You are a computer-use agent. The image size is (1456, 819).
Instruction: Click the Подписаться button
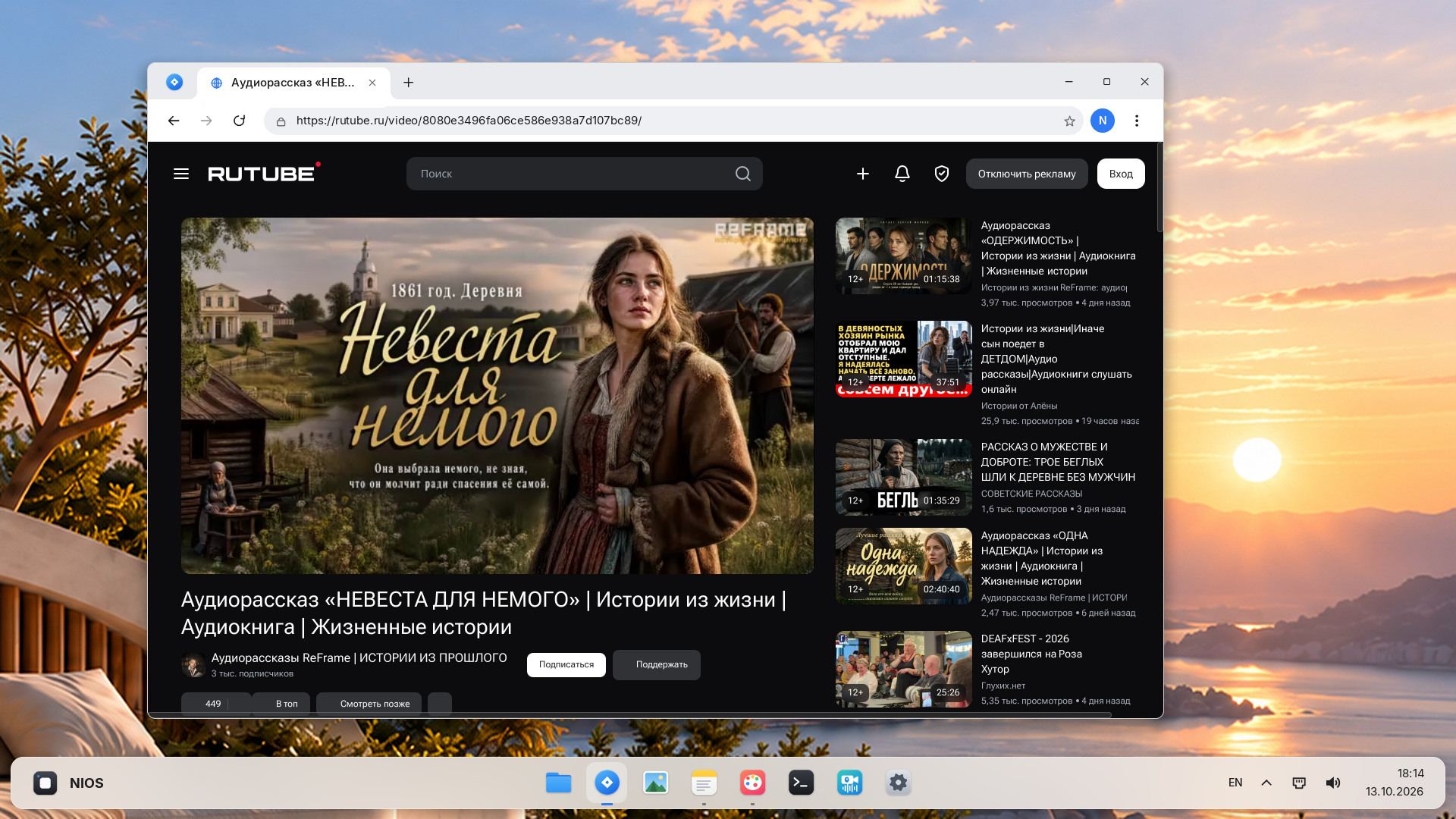(x=566, y=664)
